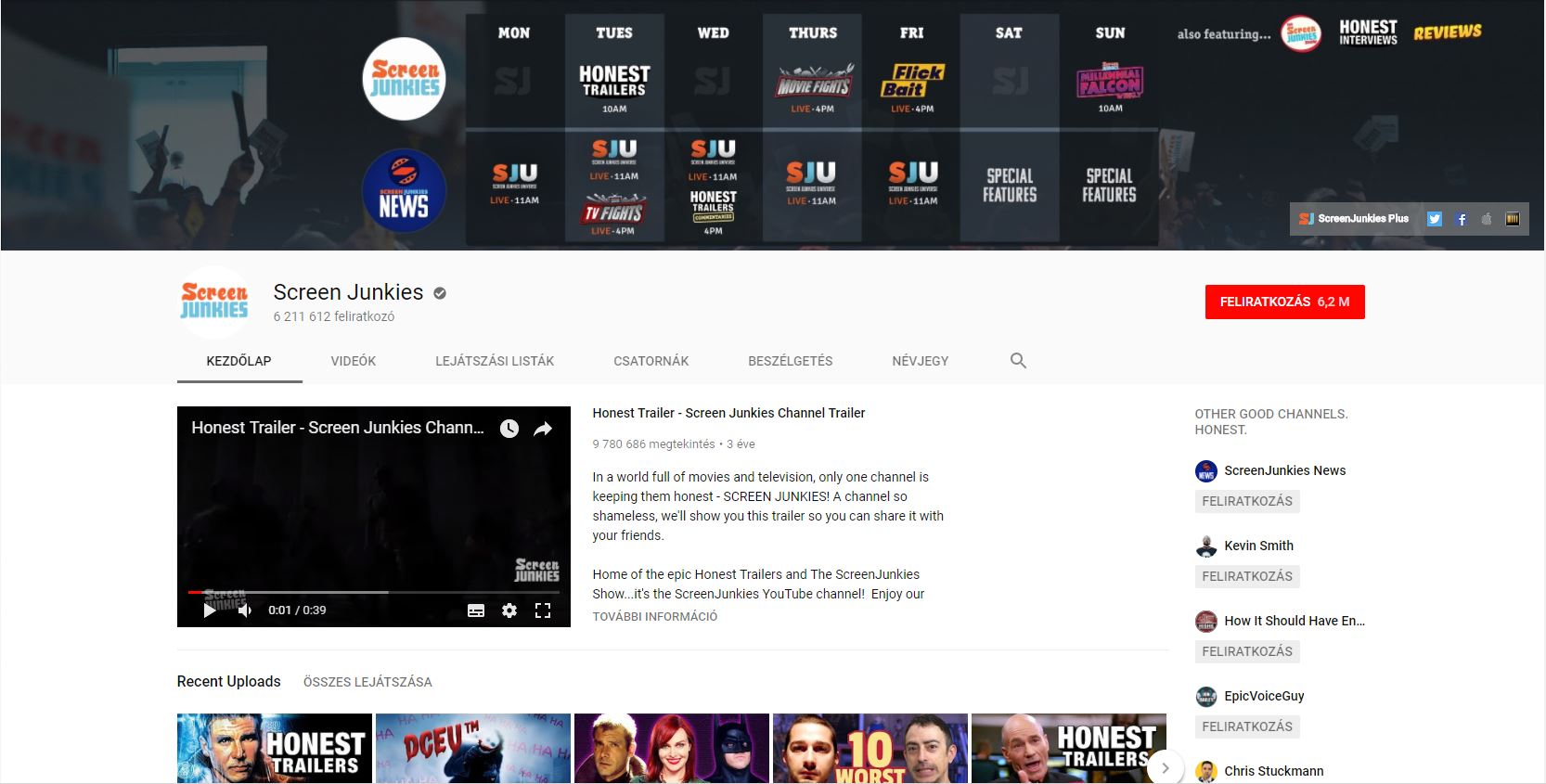
Task: Click the Chris Stuckmann avatar icon
Action: click(1205, 772)
